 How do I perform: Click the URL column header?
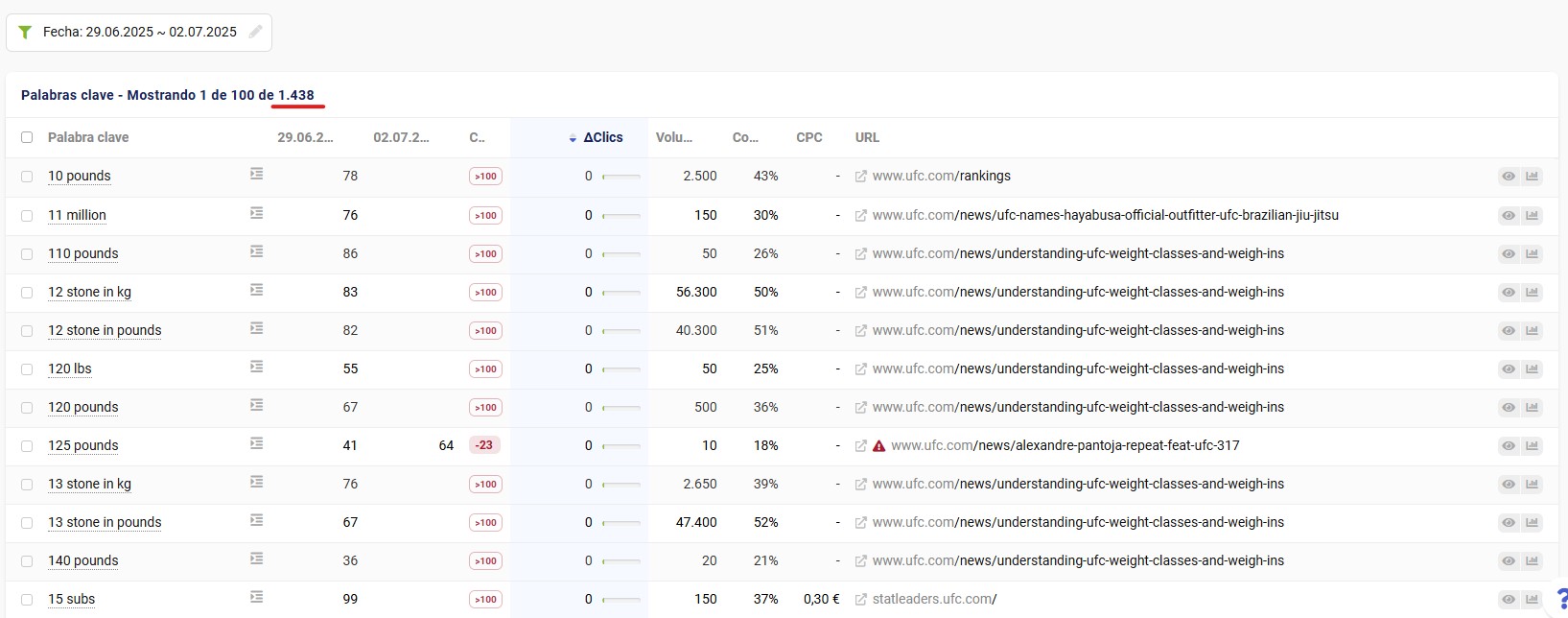[867, 137]
